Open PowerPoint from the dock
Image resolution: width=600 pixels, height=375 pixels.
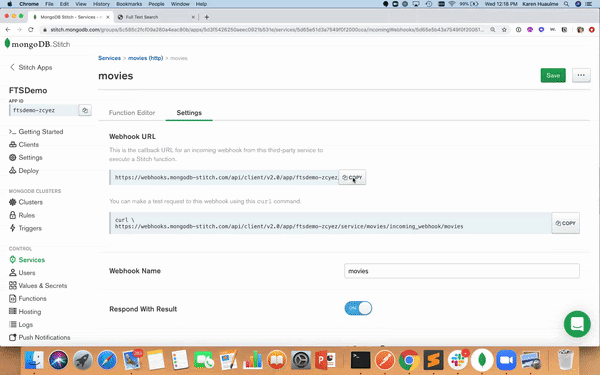325,360
